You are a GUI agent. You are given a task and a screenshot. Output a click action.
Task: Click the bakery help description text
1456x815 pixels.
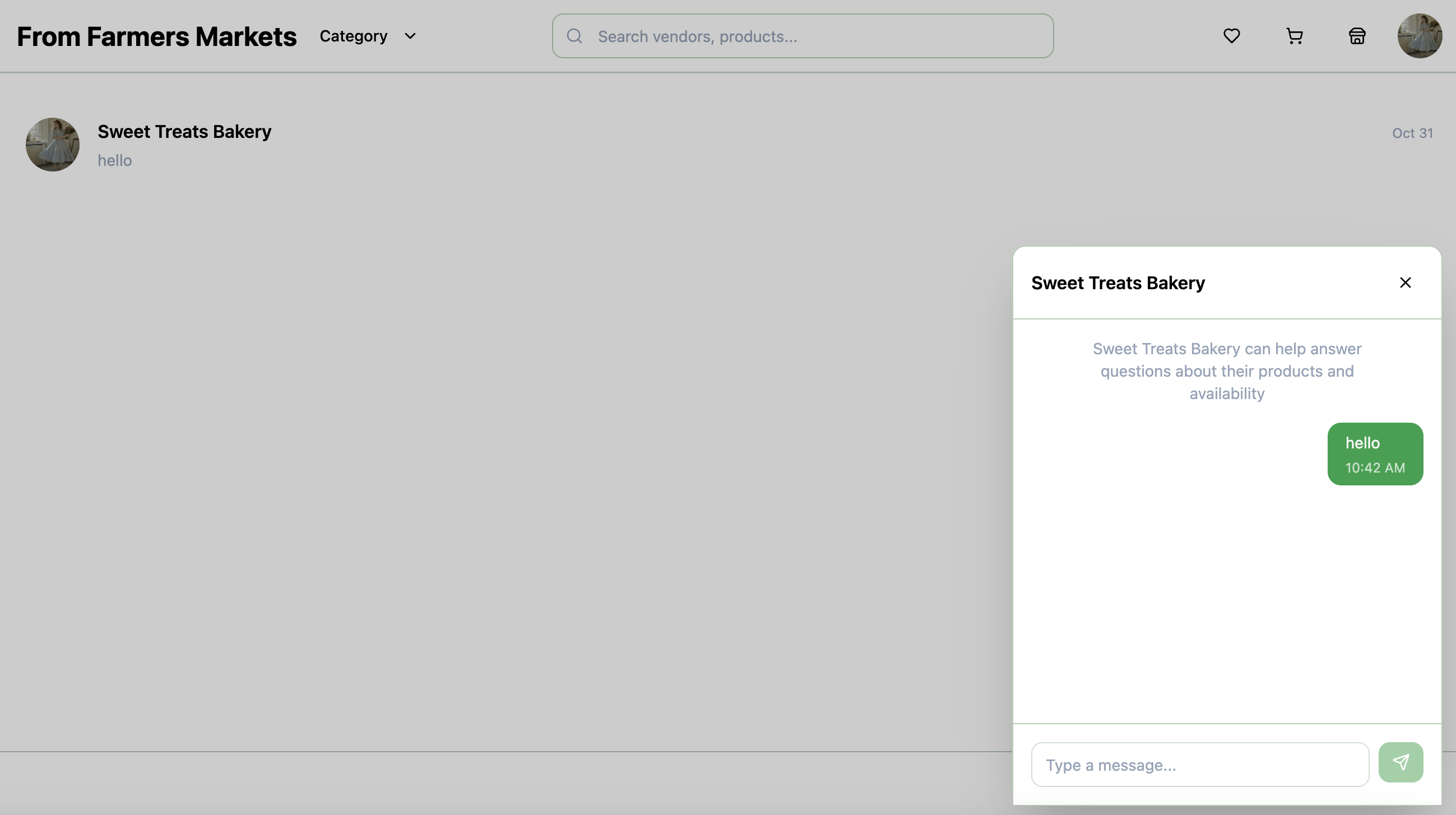(1227, 371)
